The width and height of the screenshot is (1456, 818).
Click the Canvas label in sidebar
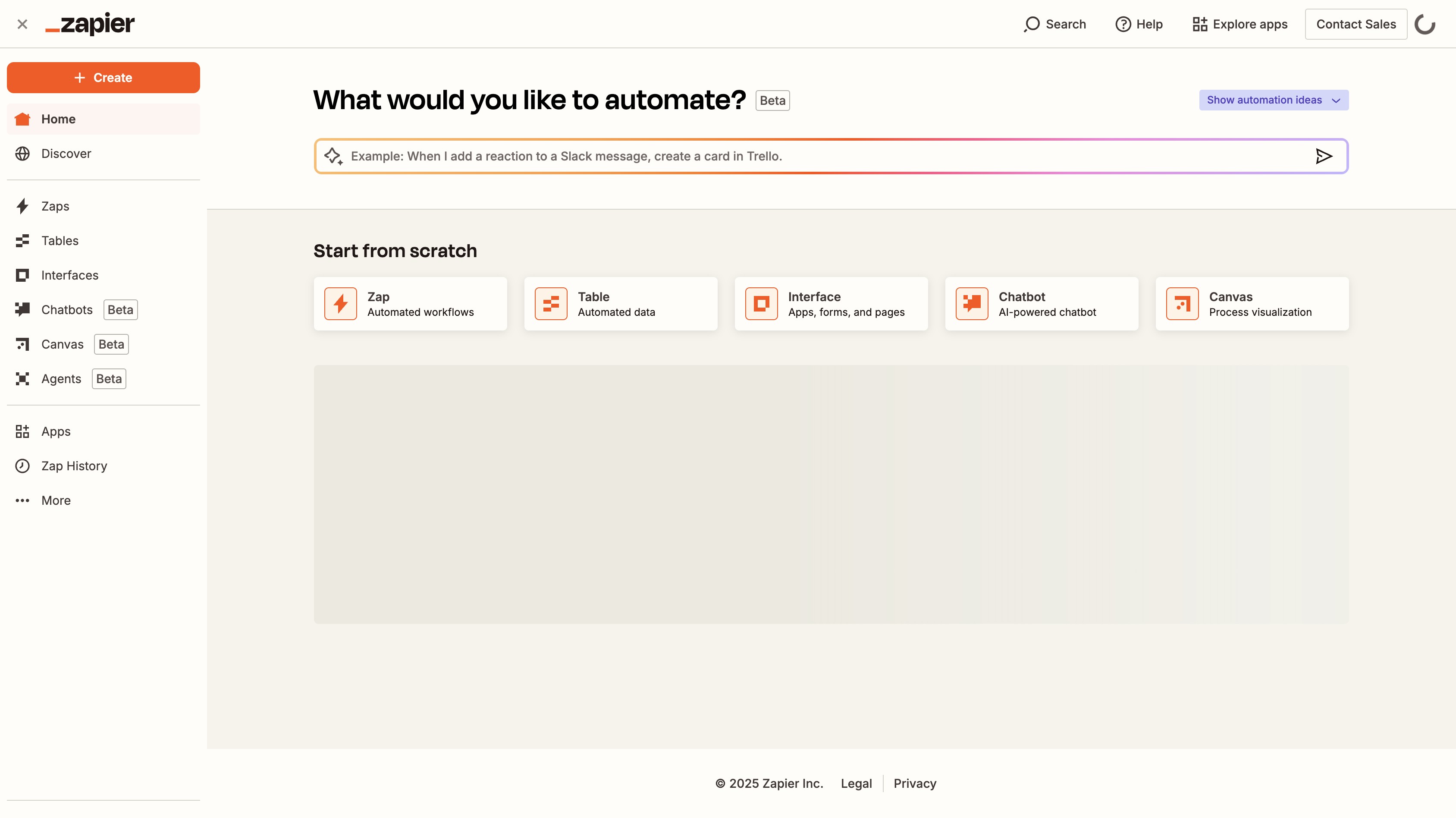[62, 344]
